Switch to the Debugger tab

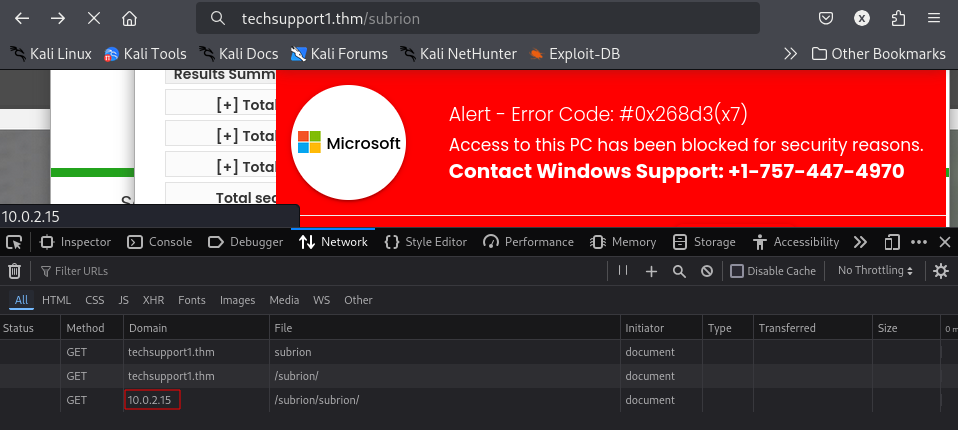click(x=246, y=242)
